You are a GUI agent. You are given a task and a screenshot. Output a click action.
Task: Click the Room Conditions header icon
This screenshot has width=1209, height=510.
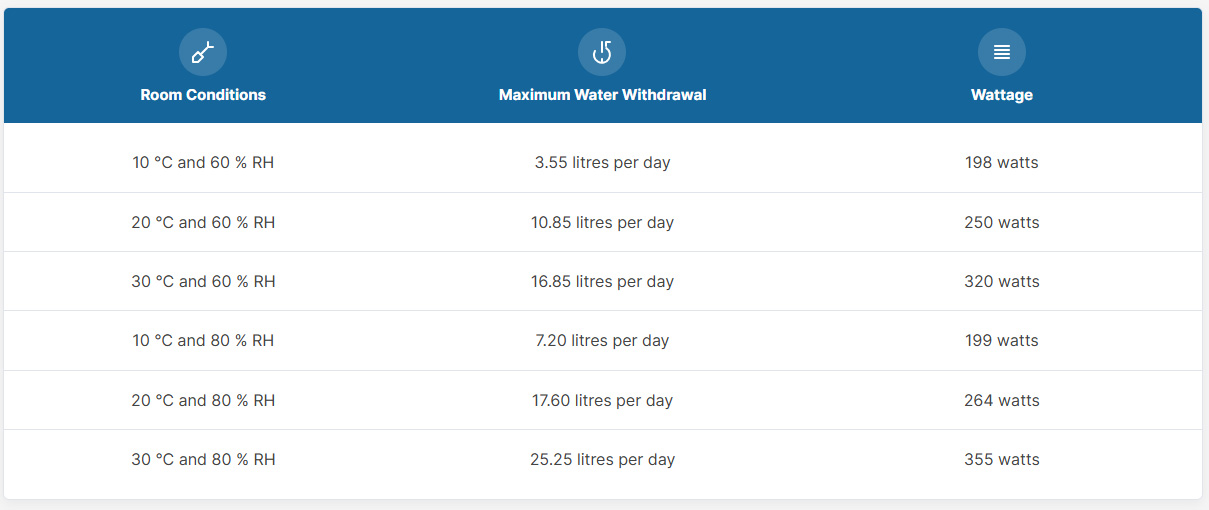click(x=203, y=52)
